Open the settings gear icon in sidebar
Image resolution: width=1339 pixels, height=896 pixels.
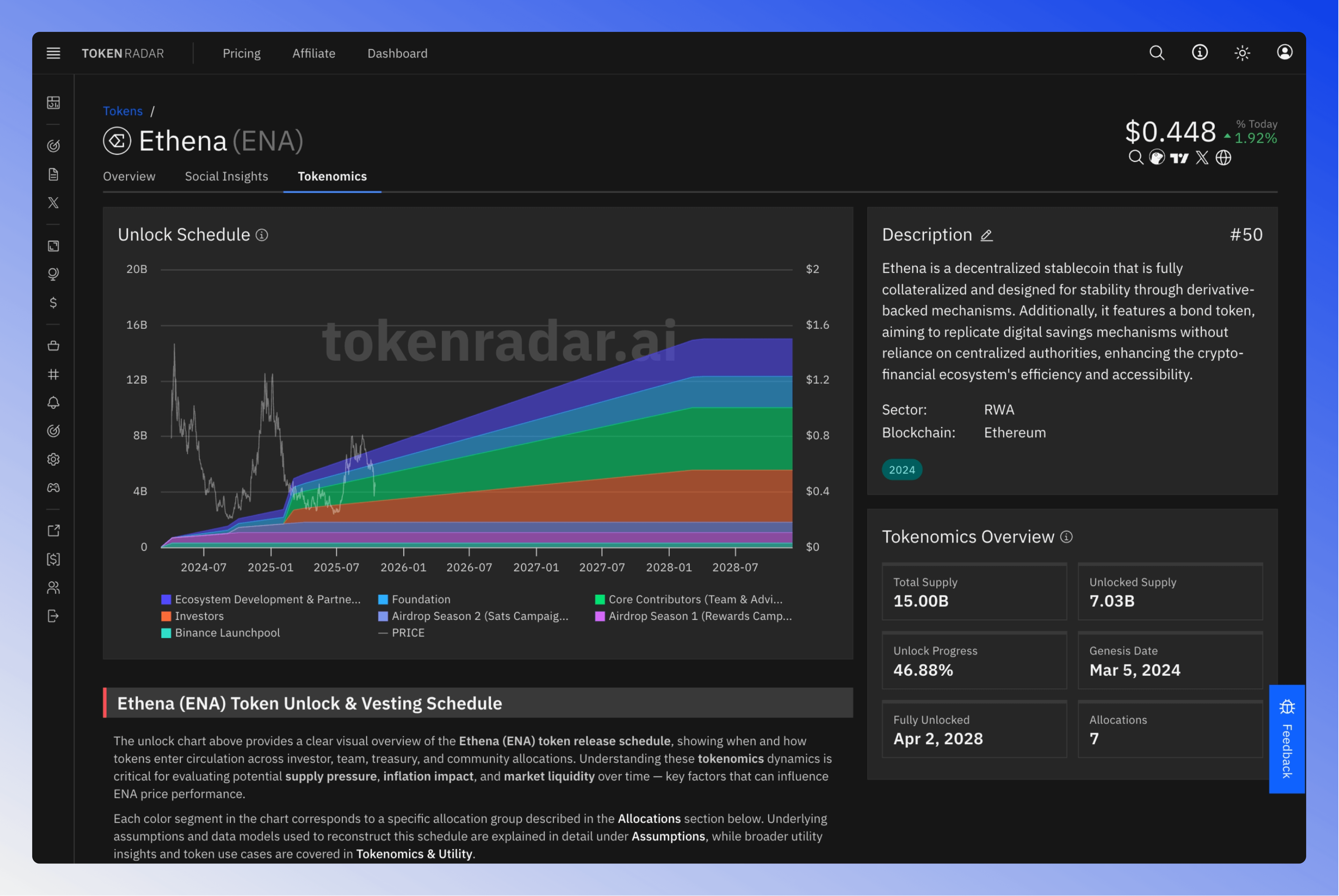[x=53, y=459]
